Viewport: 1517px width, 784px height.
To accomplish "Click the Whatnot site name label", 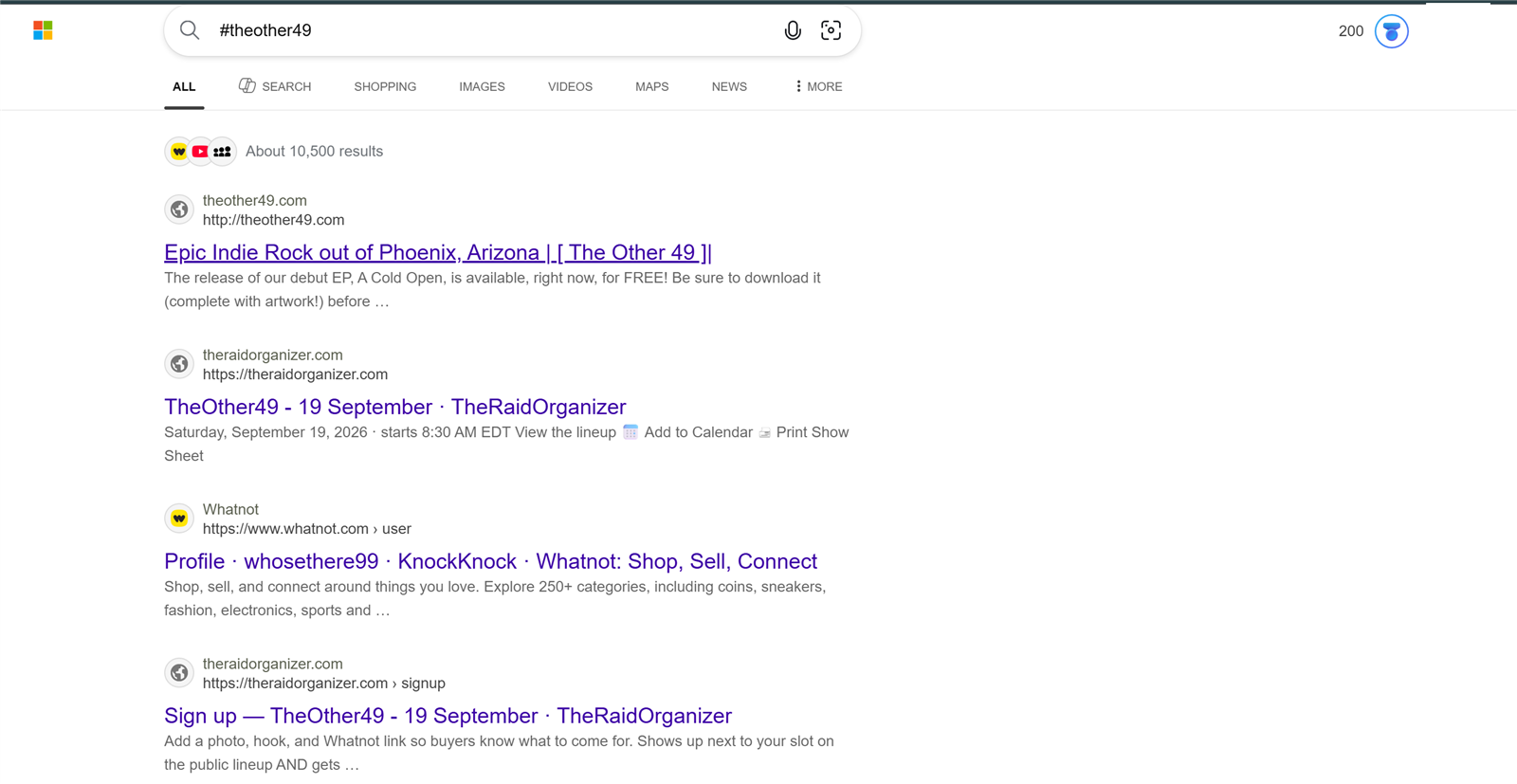I will click(230, 510).
